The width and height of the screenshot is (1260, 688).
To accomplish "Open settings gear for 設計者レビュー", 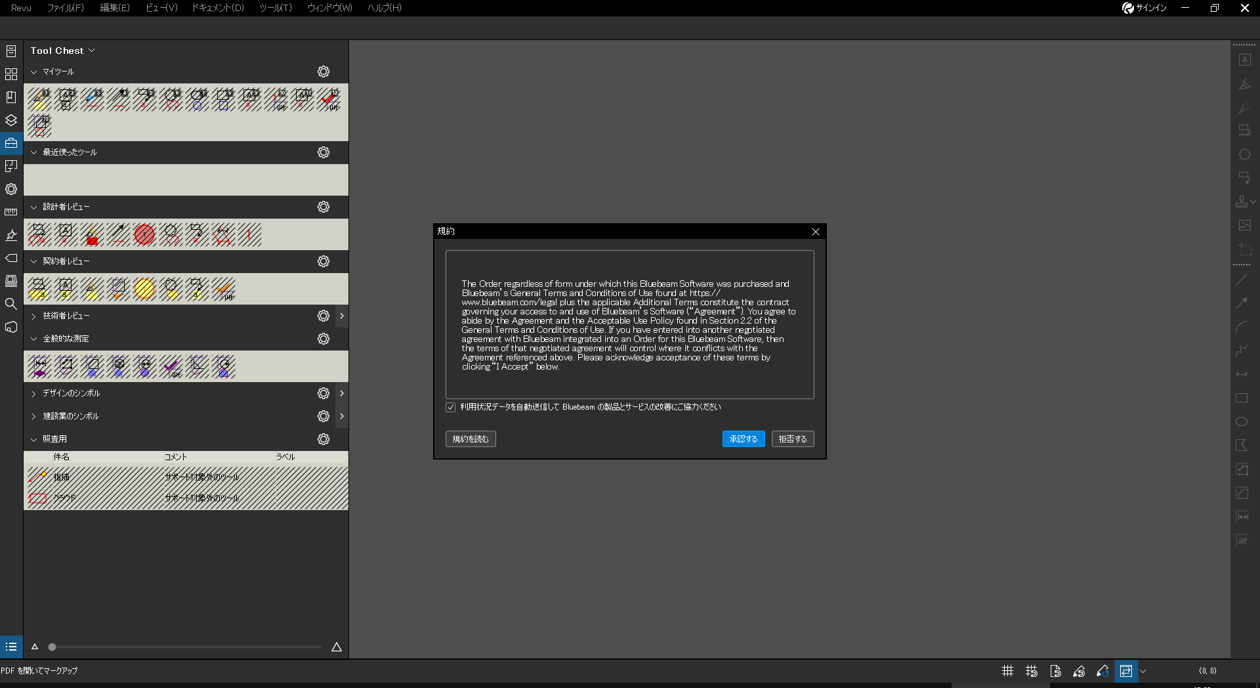I will [323, 207].
